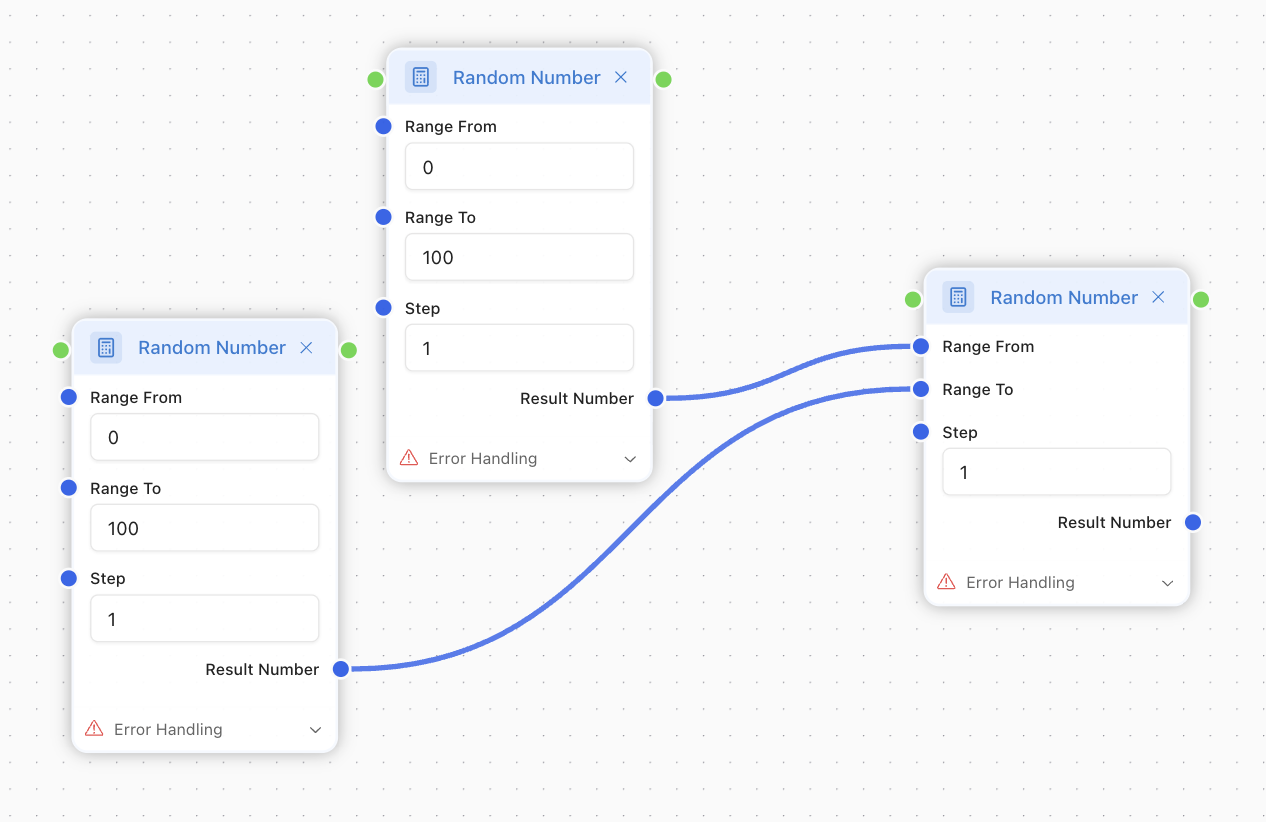Click the rightmost node's Result Number output port
The image size is (1266, 822).
1192,522
